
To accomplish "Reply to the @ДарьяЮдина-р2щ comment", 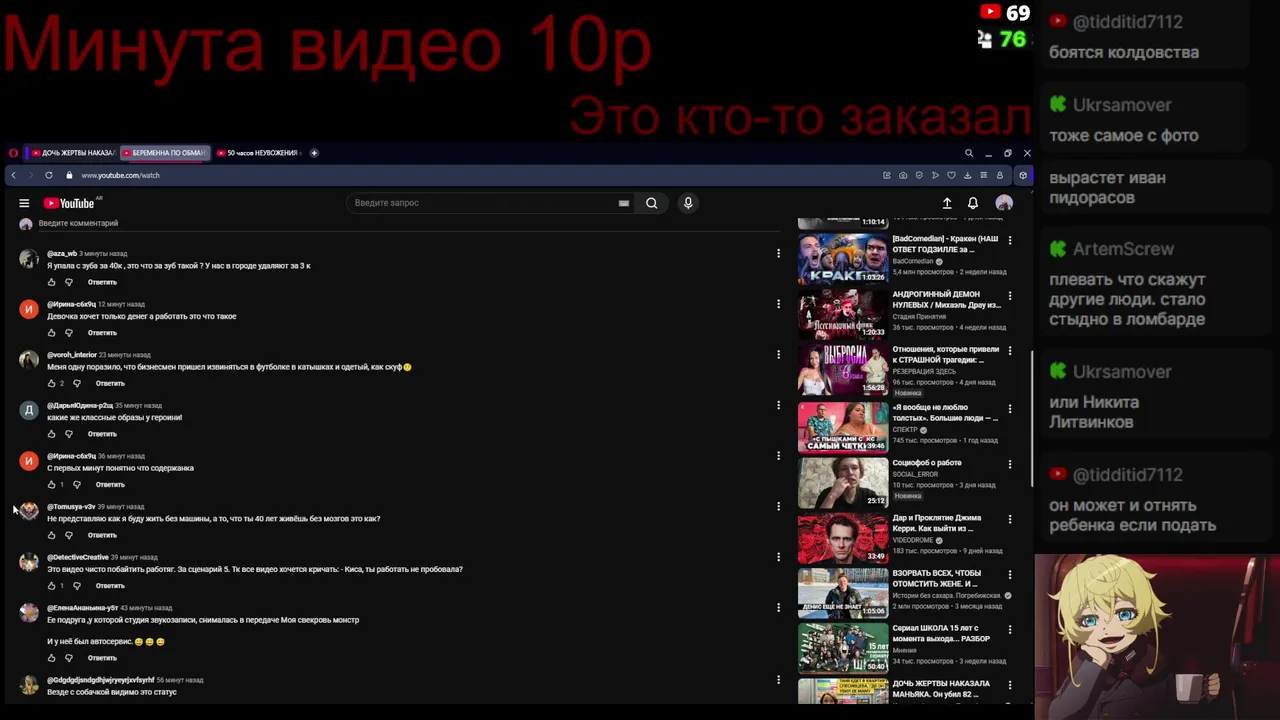I will pos(102,434).
